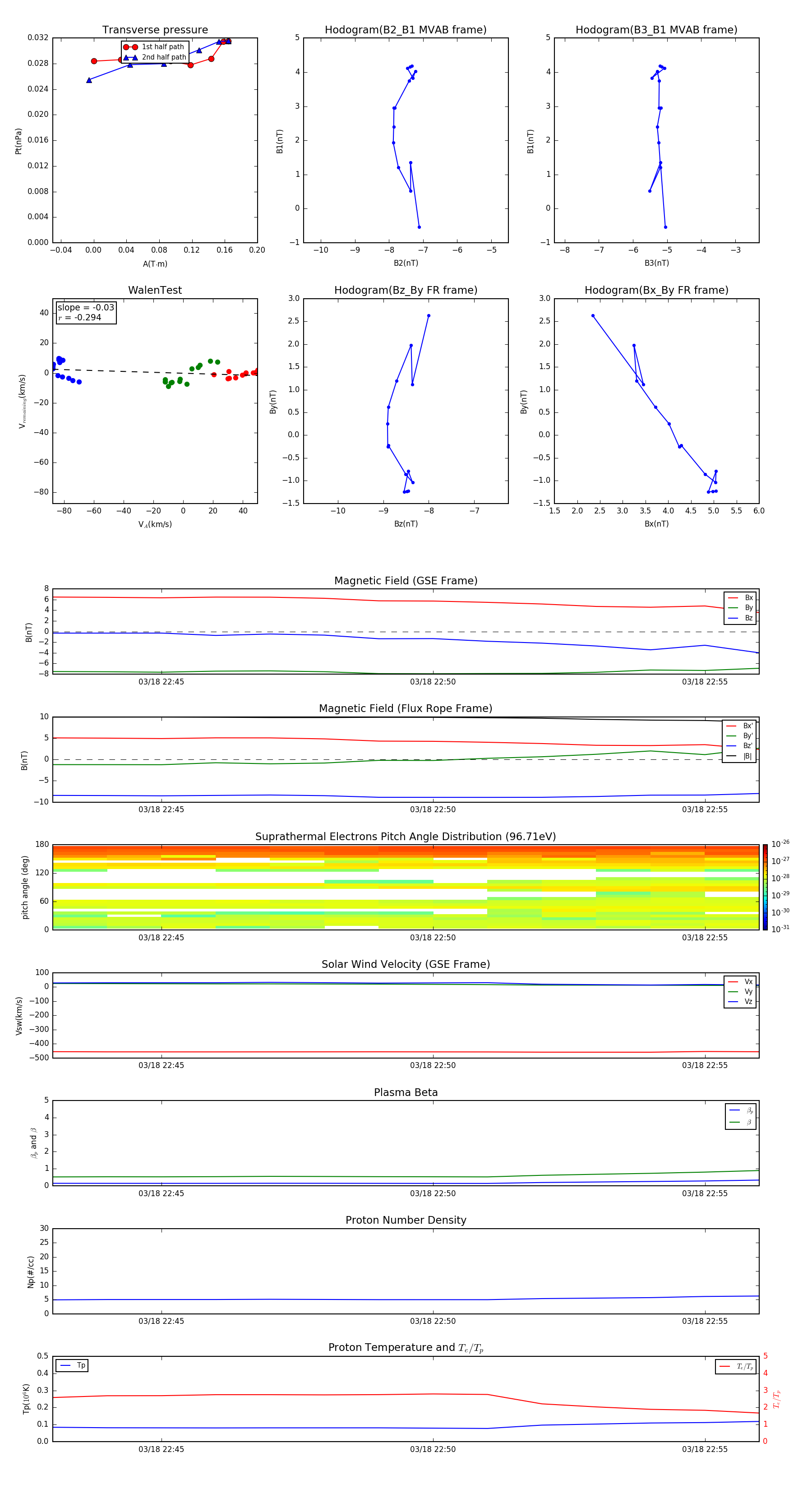Select the "2nd half path" legend entry

coord(154,57)
